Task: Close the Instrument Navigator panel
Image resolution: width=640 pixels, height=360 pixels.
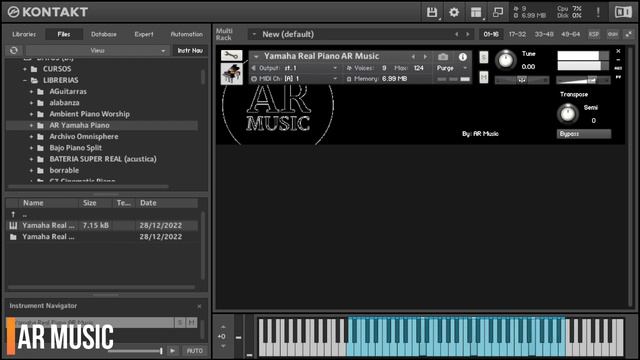Action: (199, 306)
